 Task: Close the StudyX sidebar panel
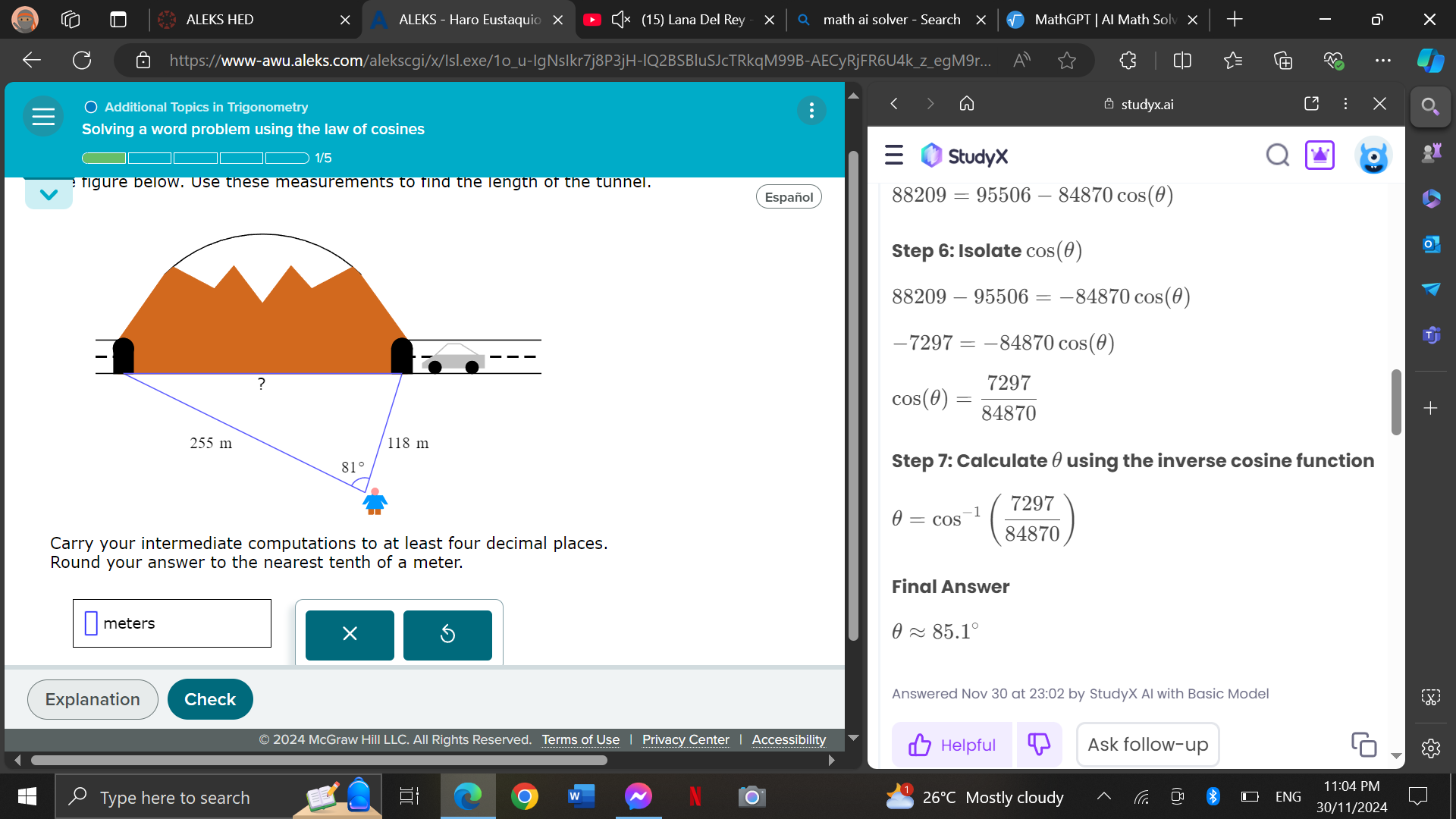click(x=1379, y=104)
